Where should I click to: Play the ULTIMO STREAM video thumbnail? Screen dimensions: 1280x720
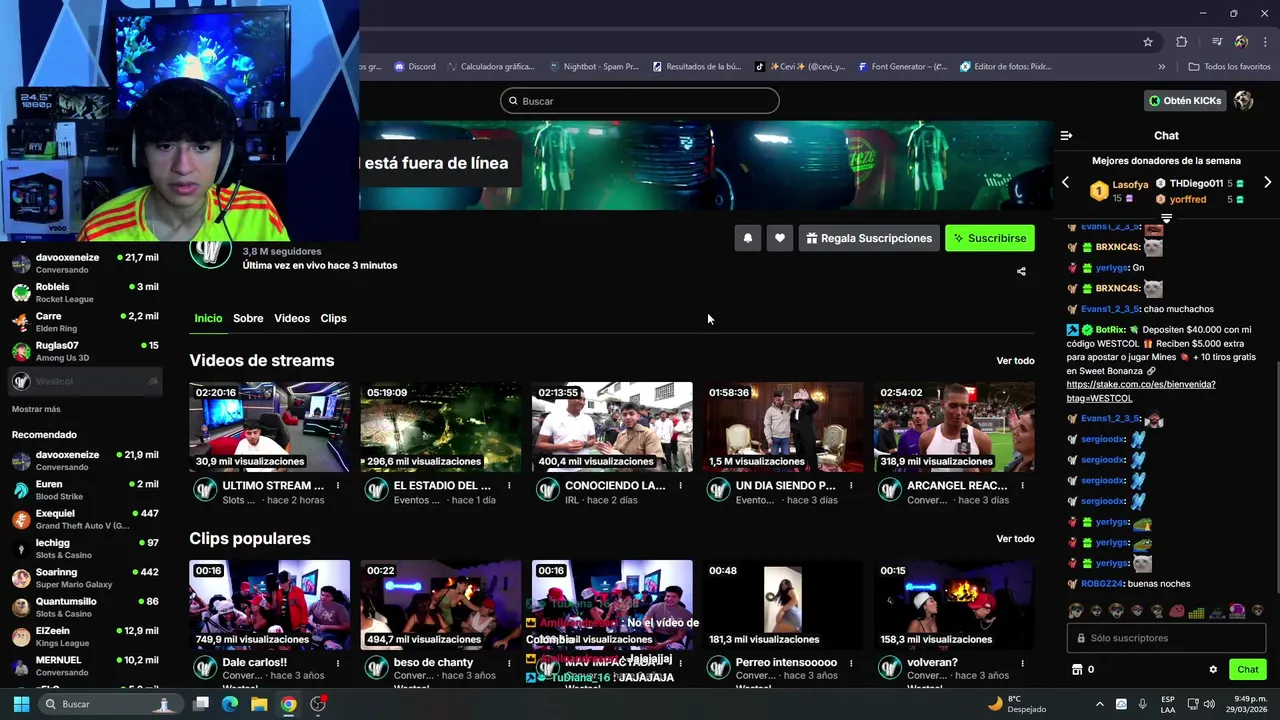click(269, 427)
